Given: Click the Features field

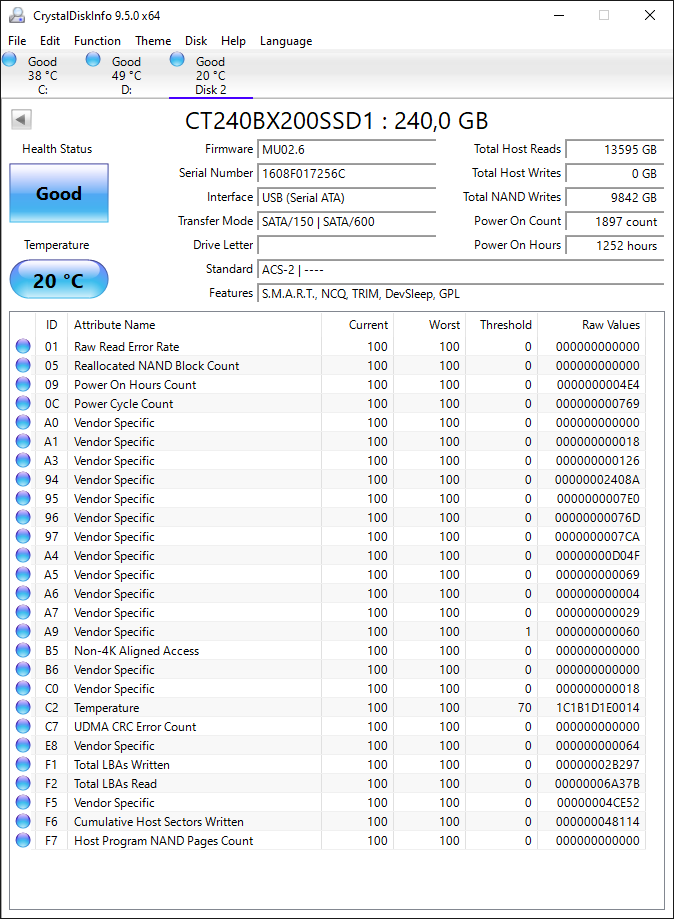Looking at the screenshot, I should pos(461,294).
